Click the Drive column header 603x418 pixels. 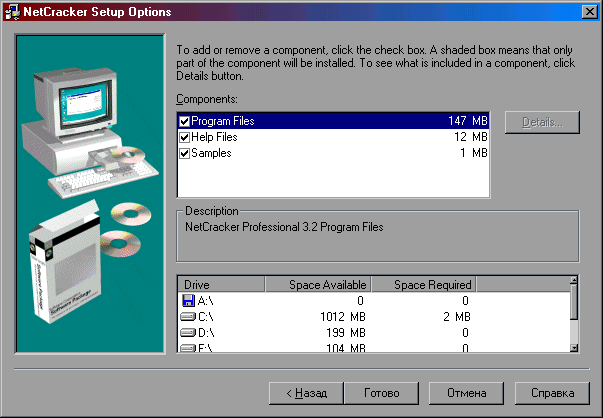point(221,285)
